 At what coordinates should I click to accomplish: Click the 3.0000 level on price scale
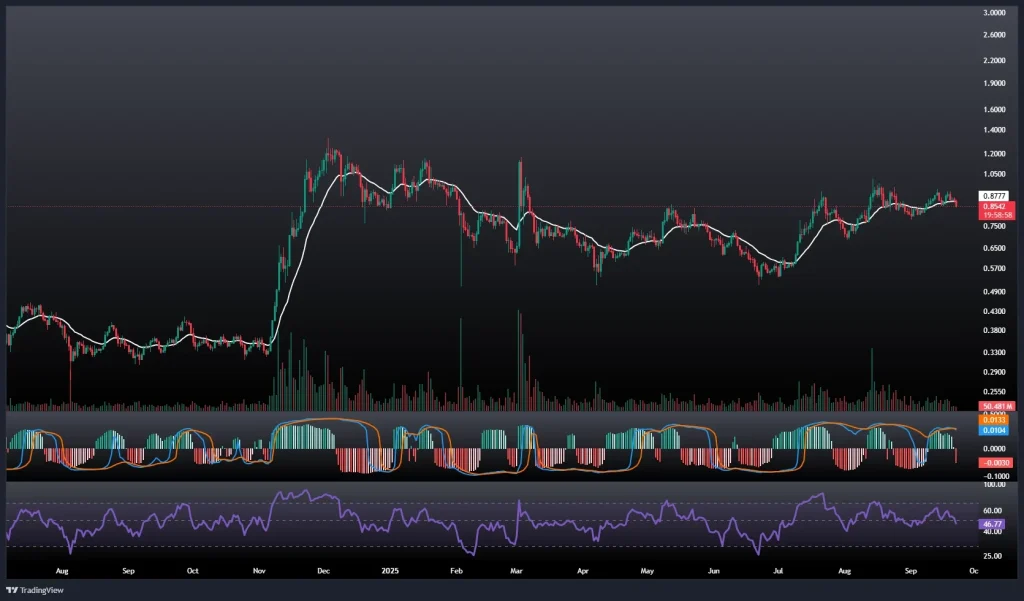(x=996, y=13)
